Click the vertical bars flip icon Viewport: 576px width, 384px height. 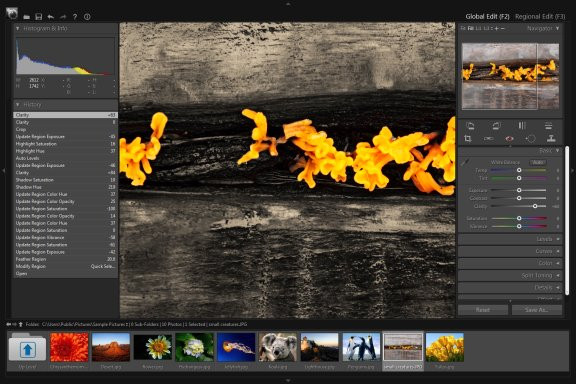coord(522,126)
